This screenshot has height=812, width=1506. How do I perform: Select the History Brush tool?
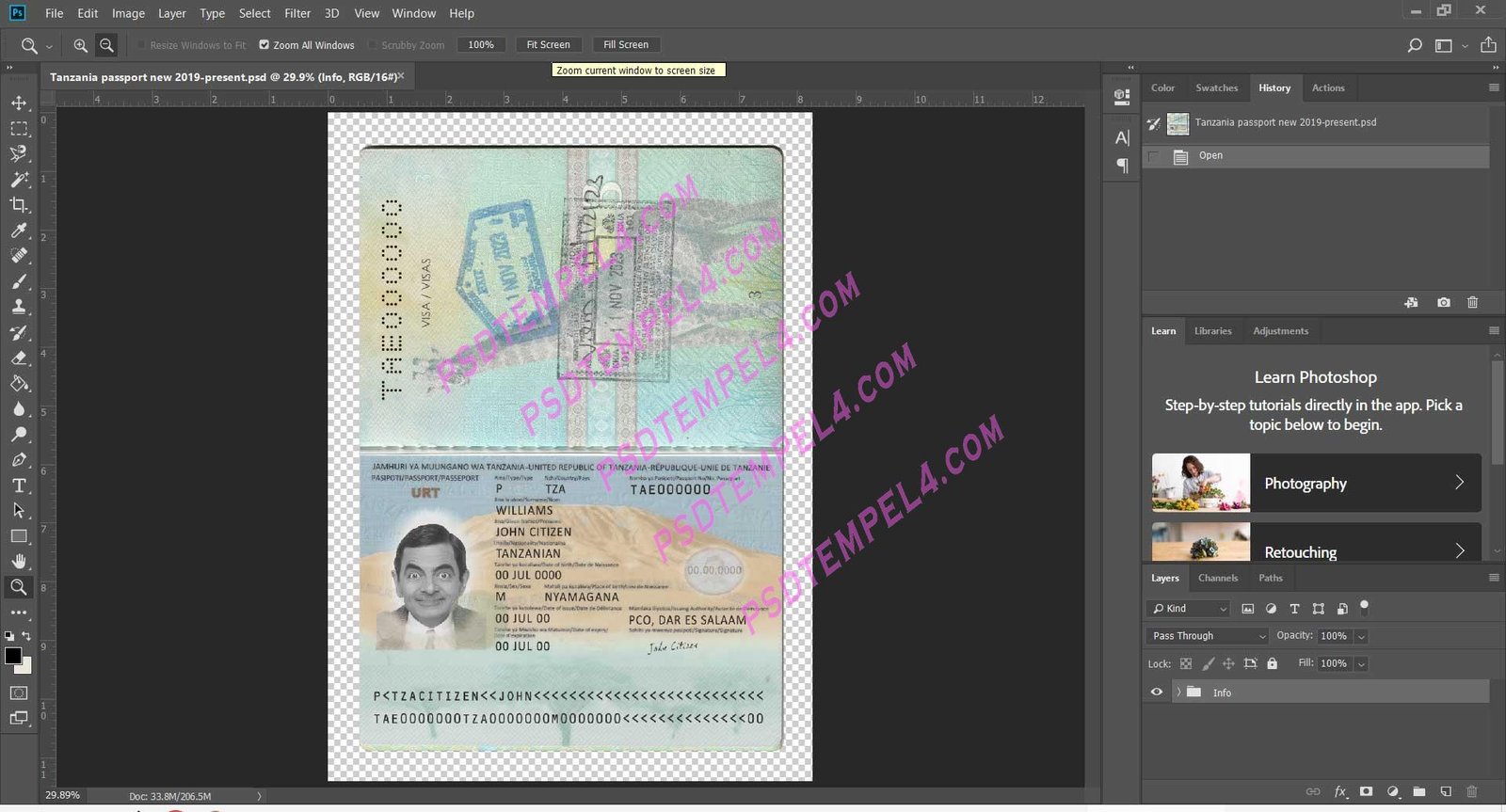[19, 332]
